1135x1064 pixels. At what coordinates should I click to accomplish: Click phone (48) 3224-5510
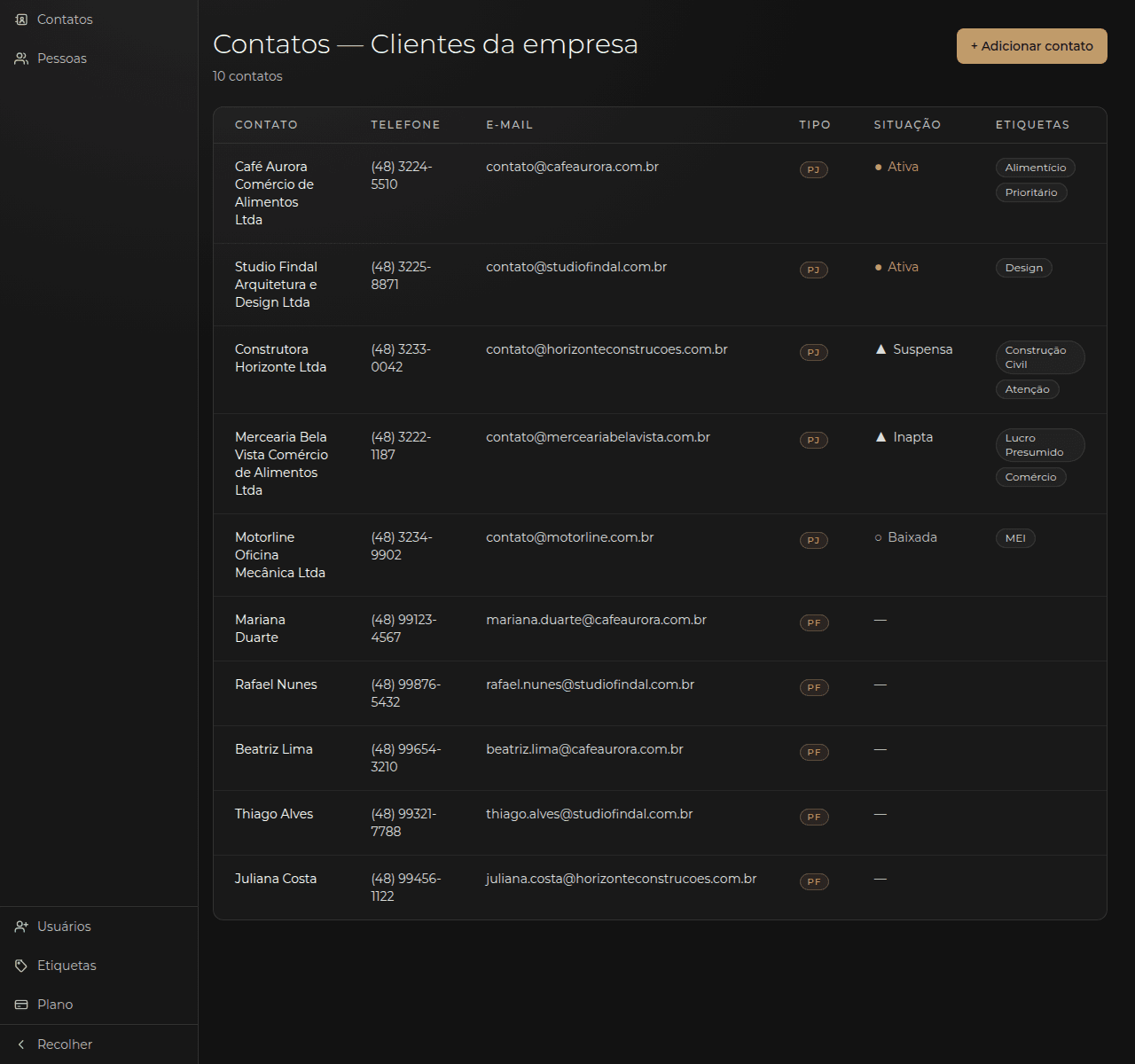click(x=402, y=176)
